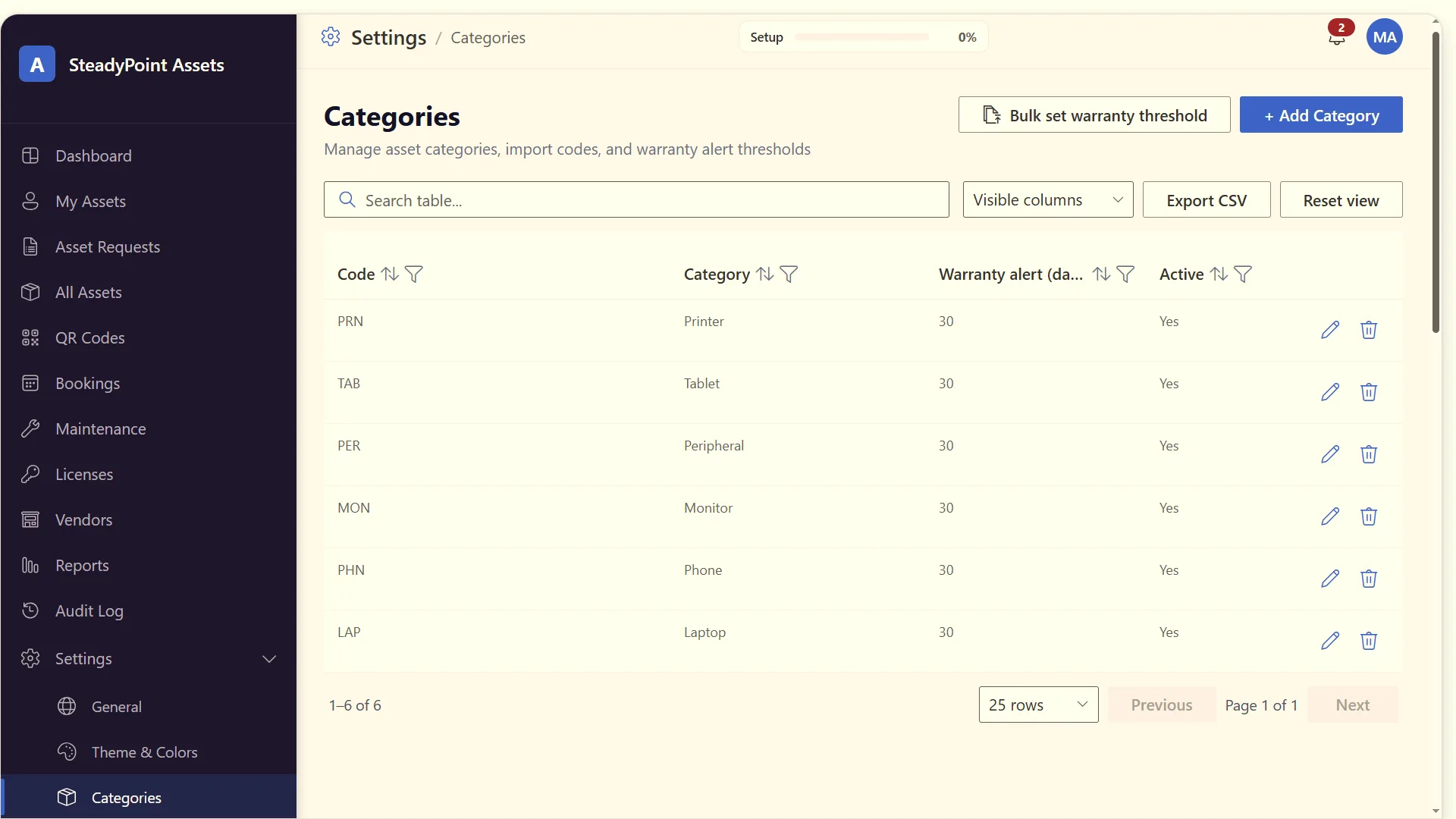Click Bulk set warranty threshold

click(x=1094, y=115)
